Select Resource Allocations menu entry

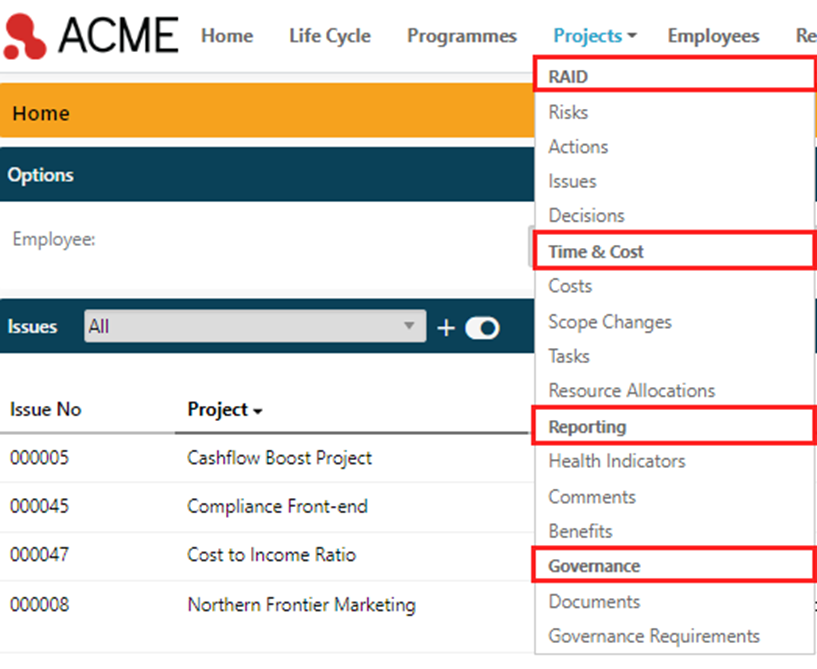point(632,390)
